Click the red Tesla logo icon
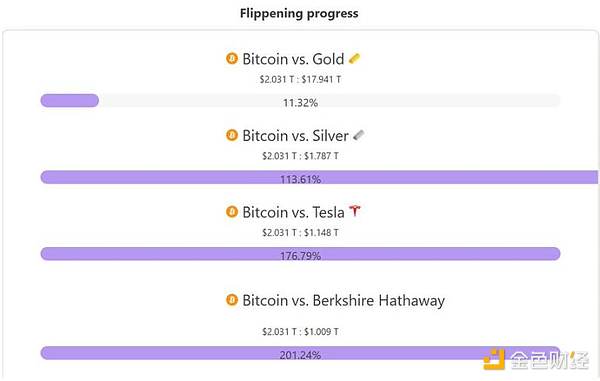Image resolution: width=600 pixels, height=381 pixels. (x=355, y=211)
